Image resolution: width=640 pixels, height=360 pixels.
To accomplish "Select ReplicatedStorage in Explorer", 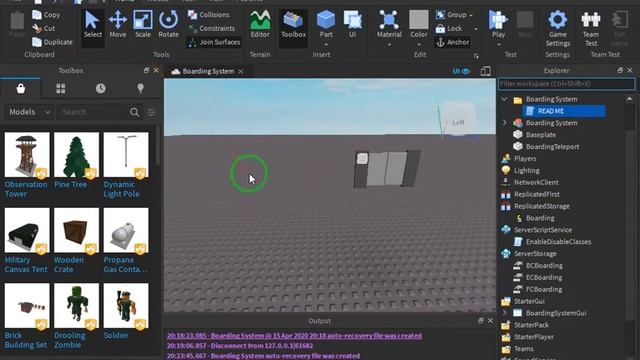I will pyautogui.click(x=541, y=206).
